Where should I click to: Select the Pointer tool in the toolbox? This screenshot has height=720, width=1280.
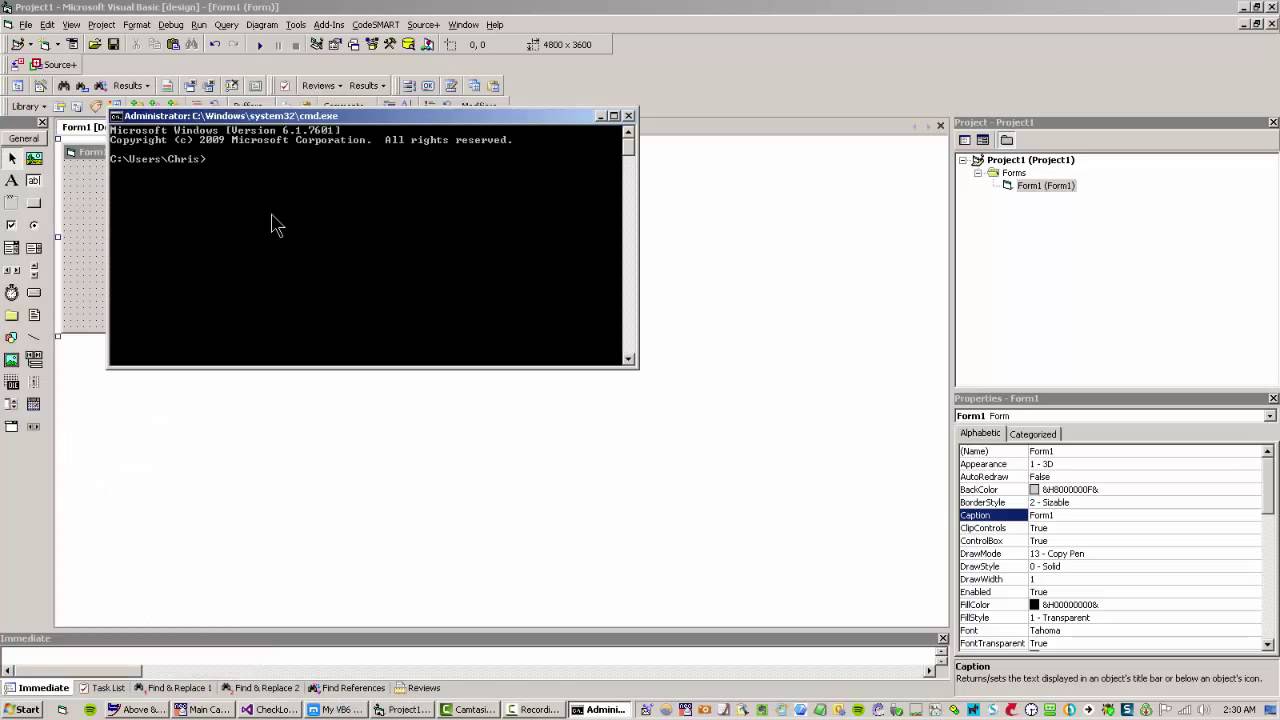click(12, 158)
